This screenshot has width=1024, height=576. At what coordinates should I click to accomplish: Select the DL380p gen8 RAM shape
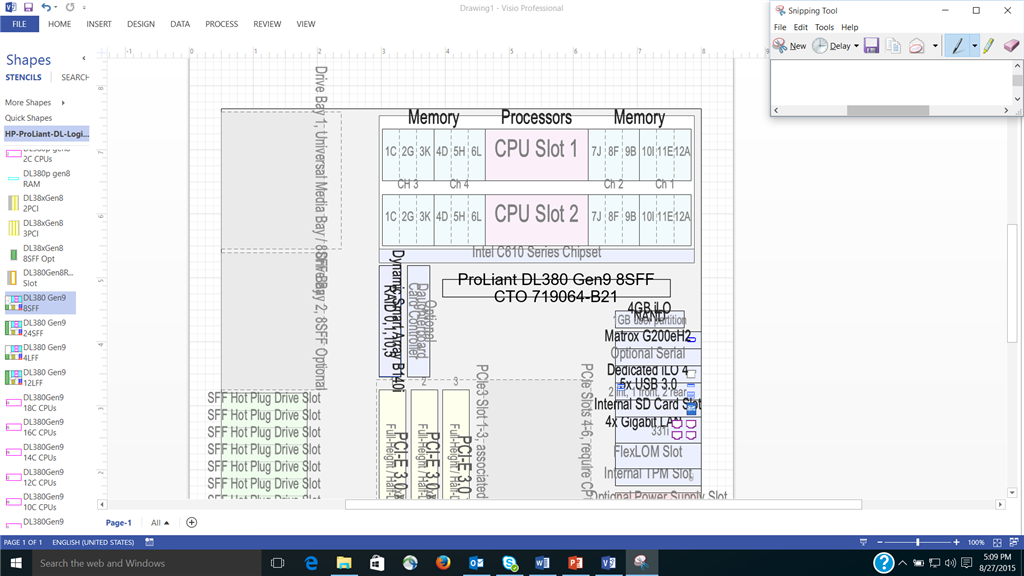[x=40, y=179]
